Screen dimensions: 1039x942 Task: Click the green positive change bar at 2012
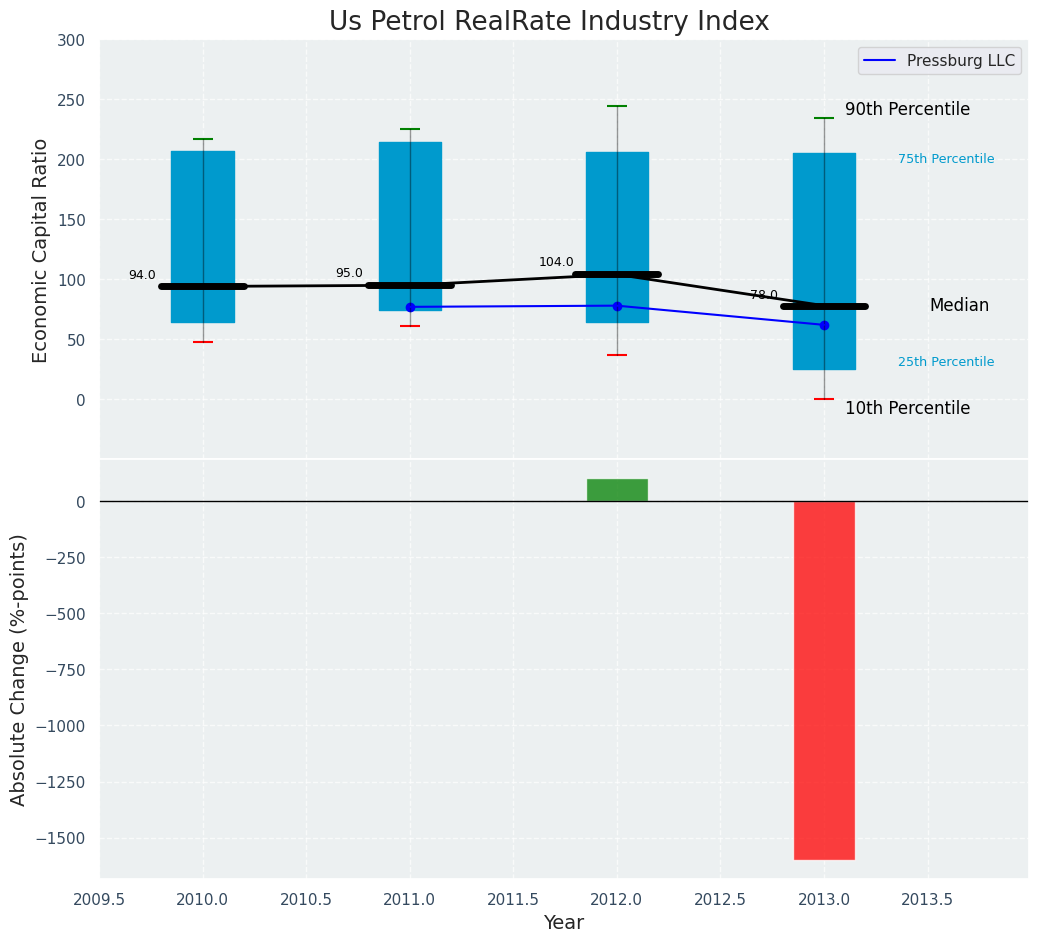617,490
